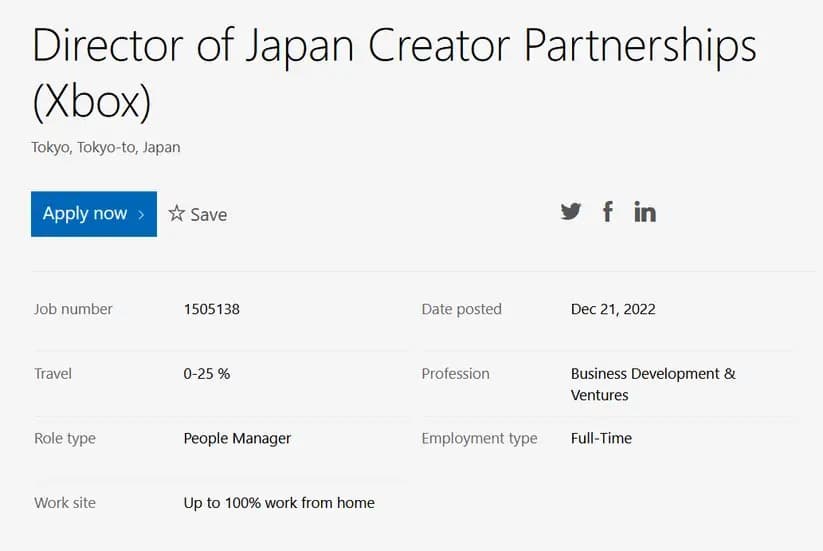Click the People Manager role type value
Screen dimensions: 823x551
[x=237, y=438]
